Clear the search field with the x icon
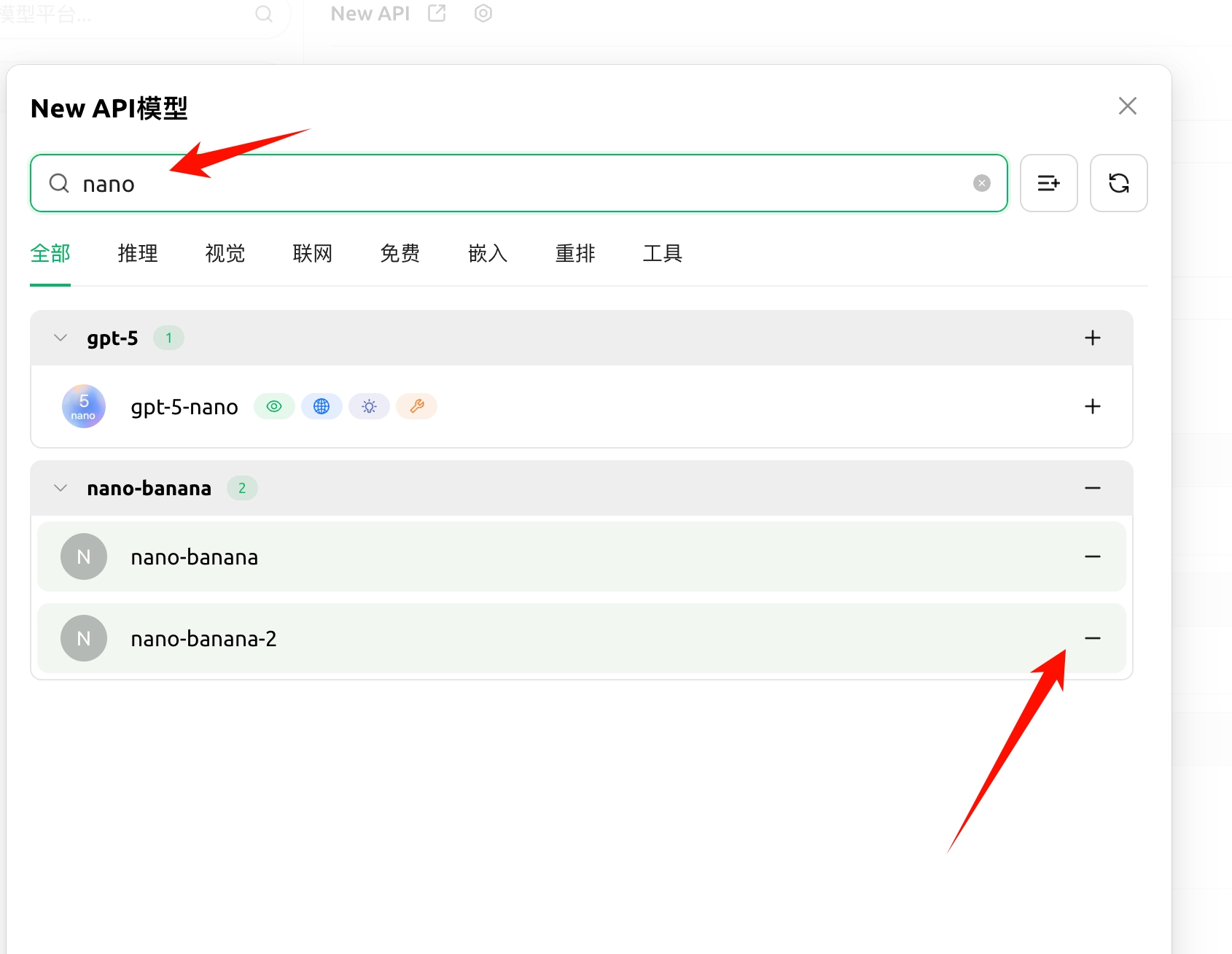Image resolution: width=1232 pixels, height=954 pixels. pos(981,183)
